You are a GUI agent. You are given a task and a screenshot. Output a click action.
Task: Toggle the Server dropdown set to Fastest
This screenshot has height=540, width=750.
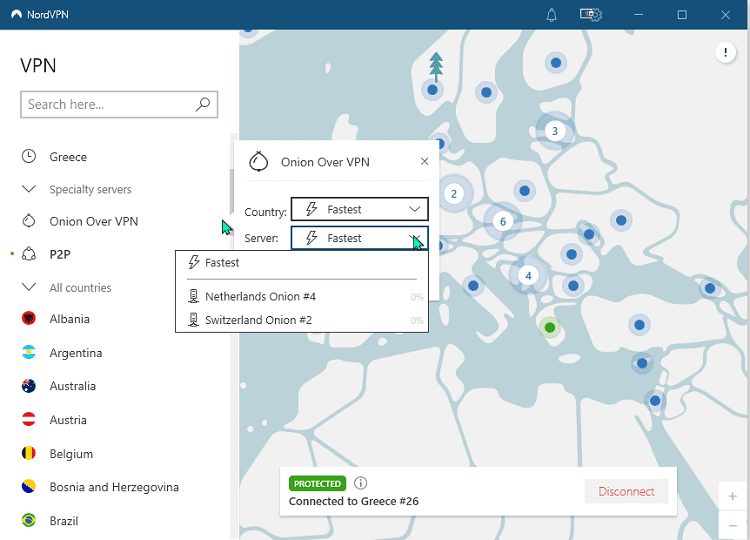tap(359, 238)
